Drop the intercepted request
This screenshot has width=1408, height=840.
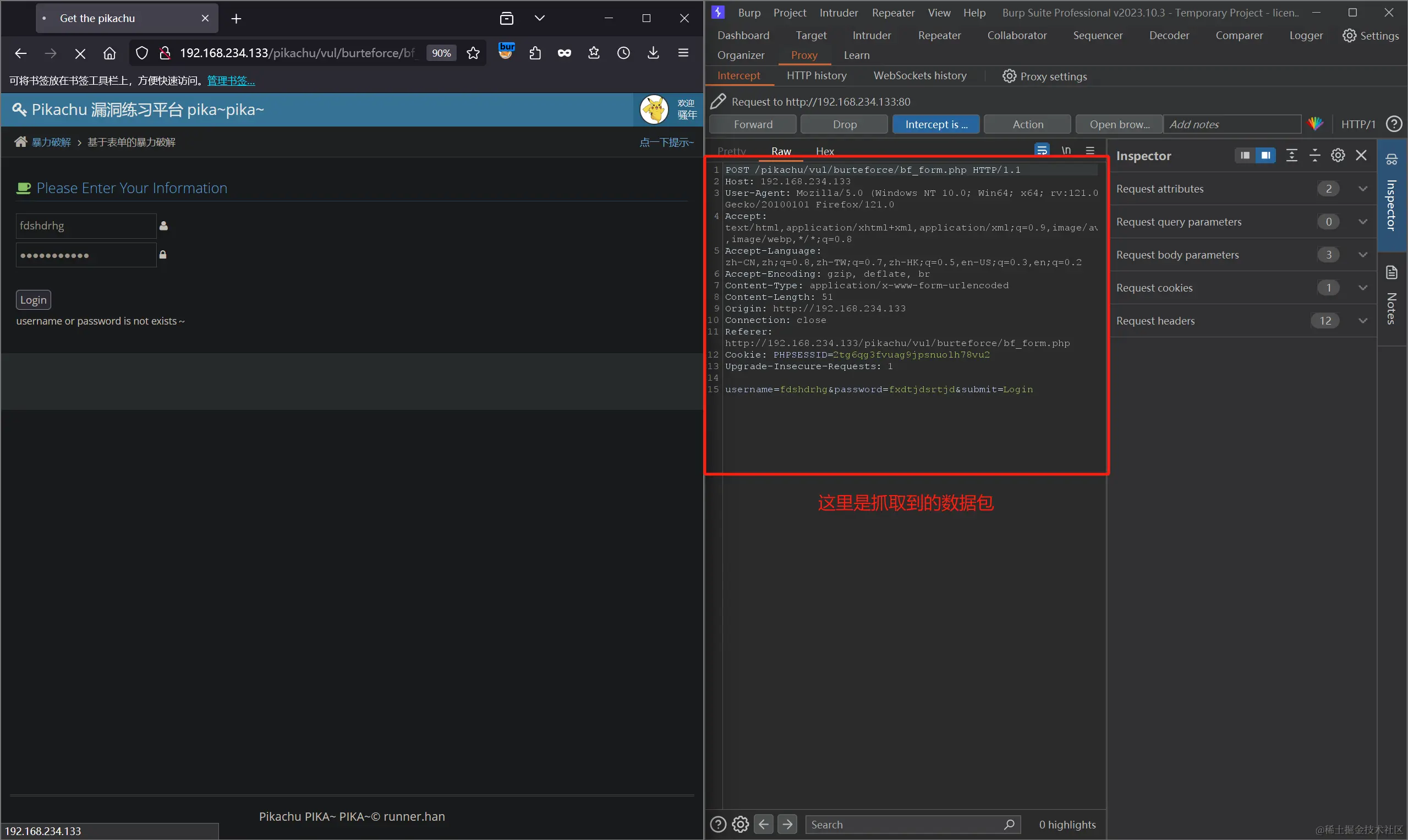(x=844, y=124)
